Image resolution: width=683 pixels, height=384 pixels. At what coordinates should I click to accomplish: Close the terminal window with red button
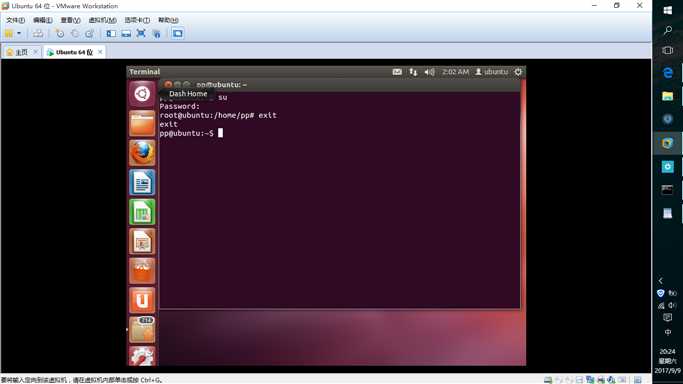click(168, 84)
